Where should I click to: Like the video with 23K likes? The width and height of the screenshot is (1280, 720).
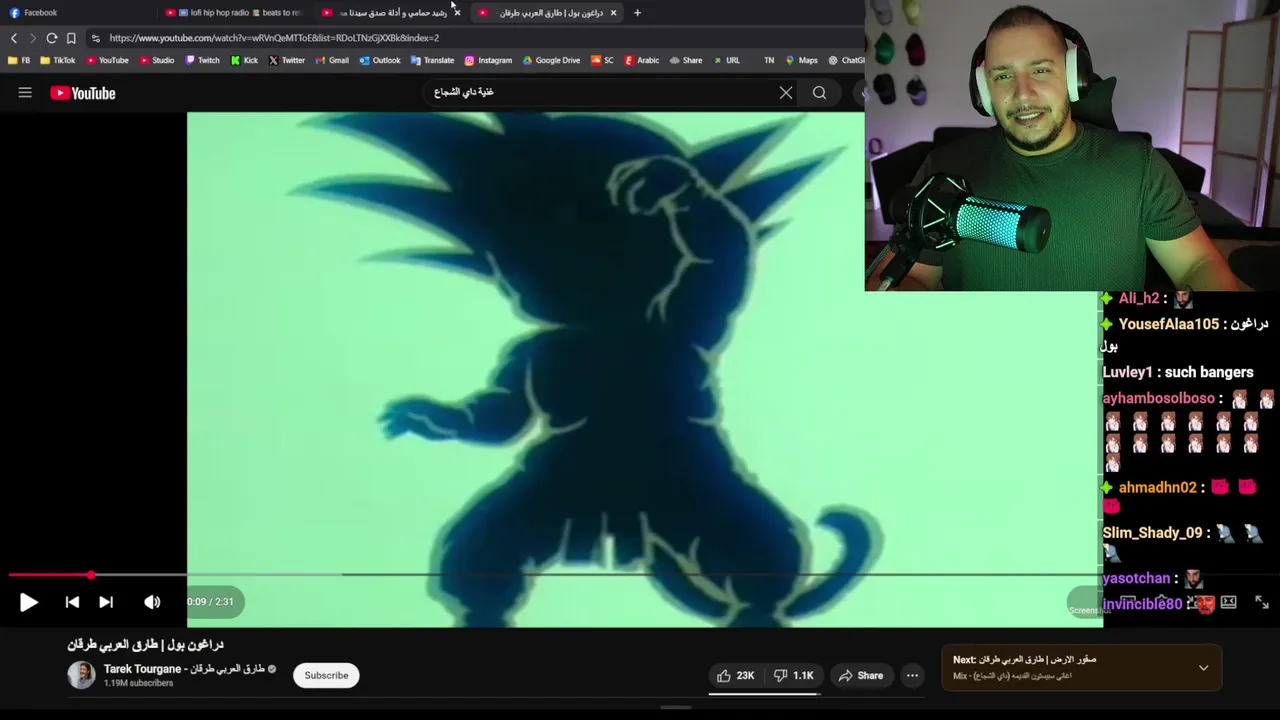[x=736, y=675]
